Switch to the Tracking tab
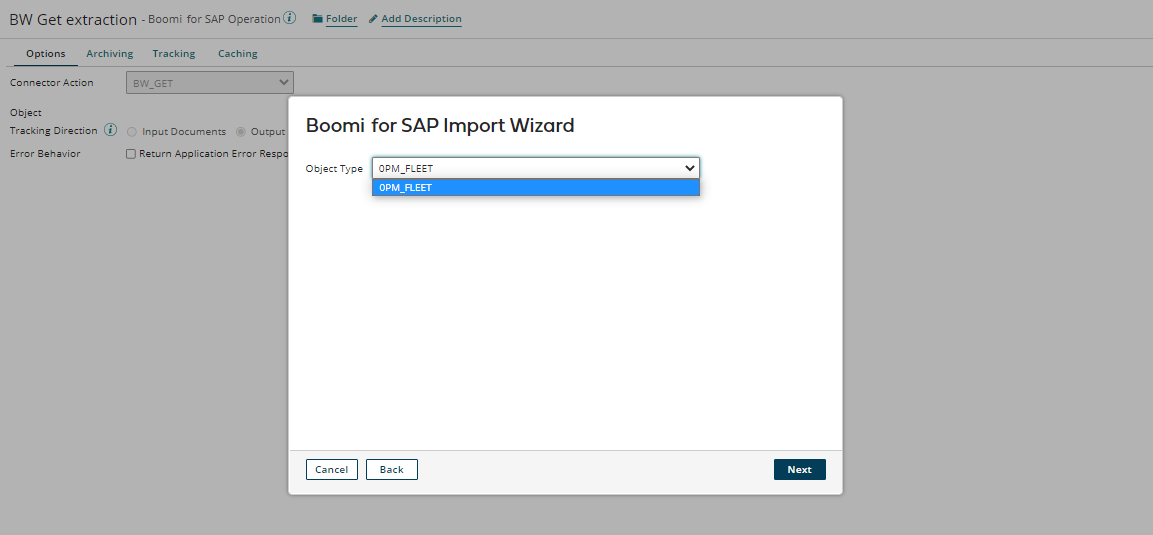Viewport: 1153px width, 535px height. pyautogui.click(x=174, y=54)
